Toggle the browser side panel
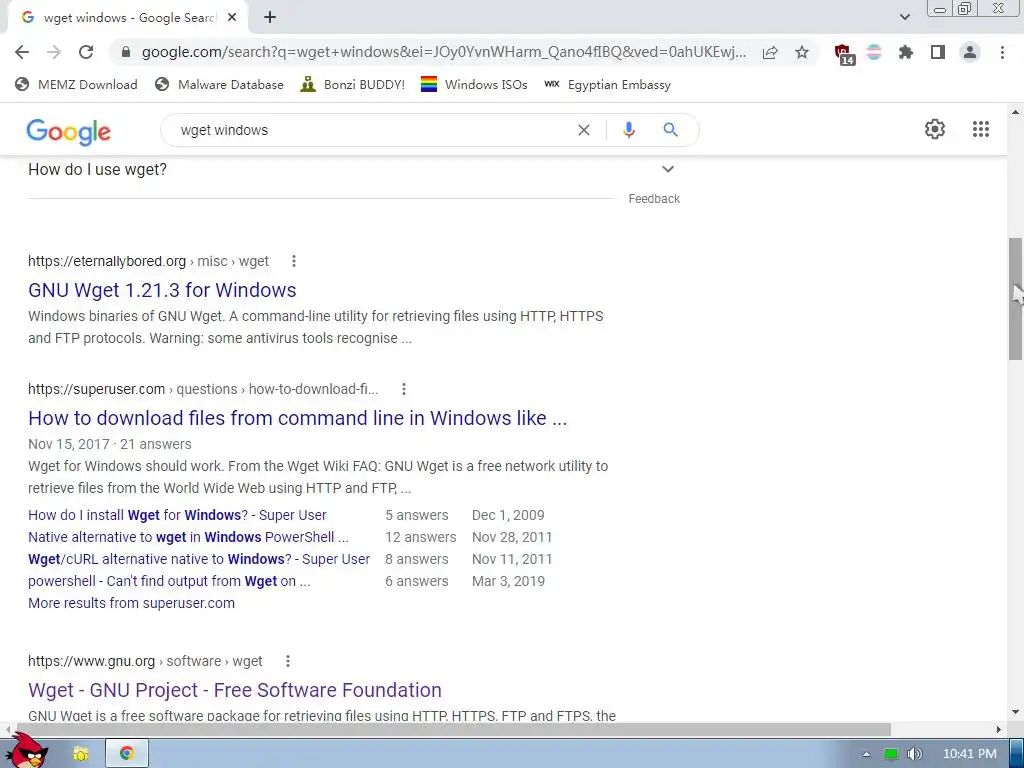Viewport: 1024px width, 768px height. (938, 52)
